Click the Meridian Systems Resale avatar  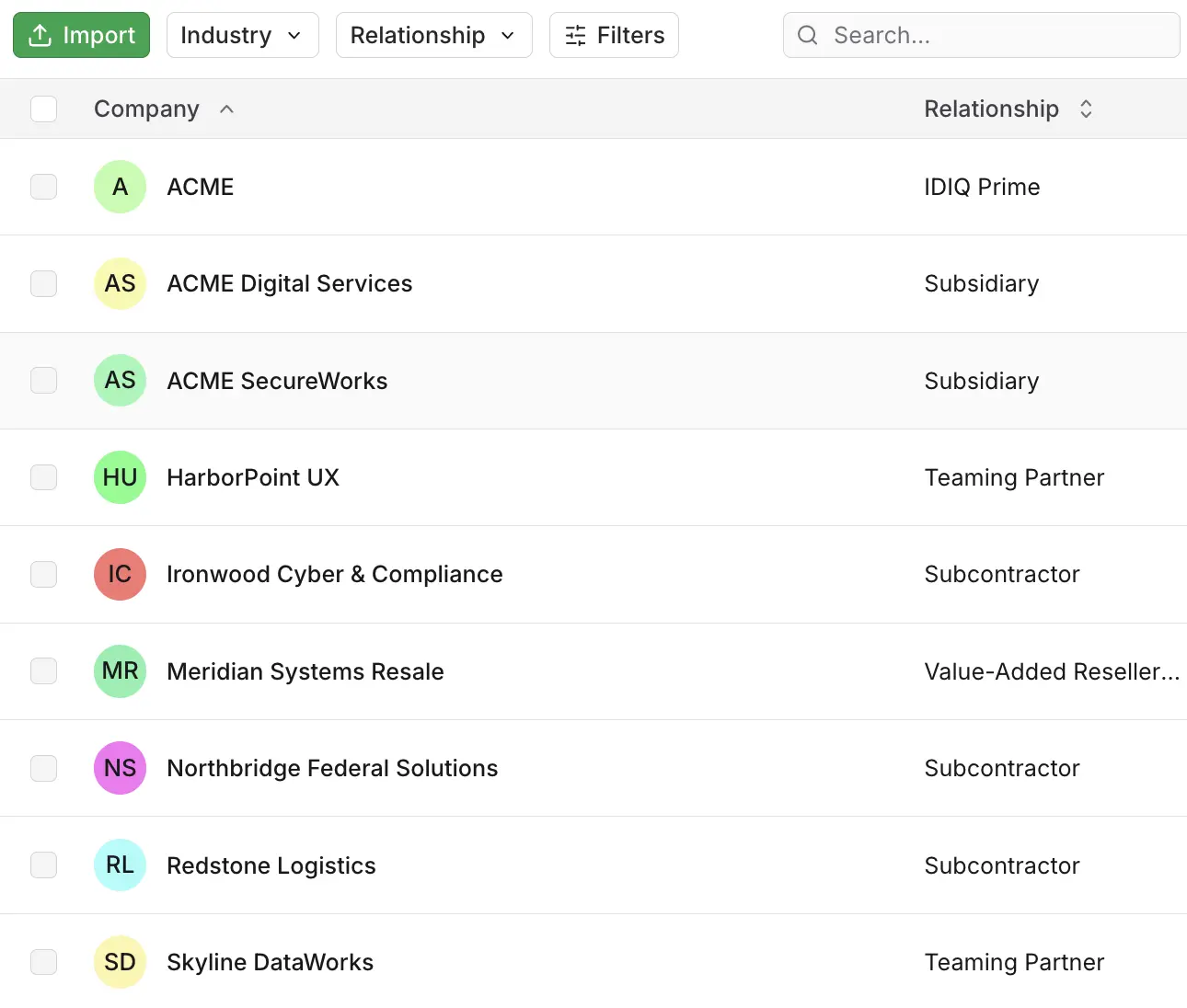[120, 671]
